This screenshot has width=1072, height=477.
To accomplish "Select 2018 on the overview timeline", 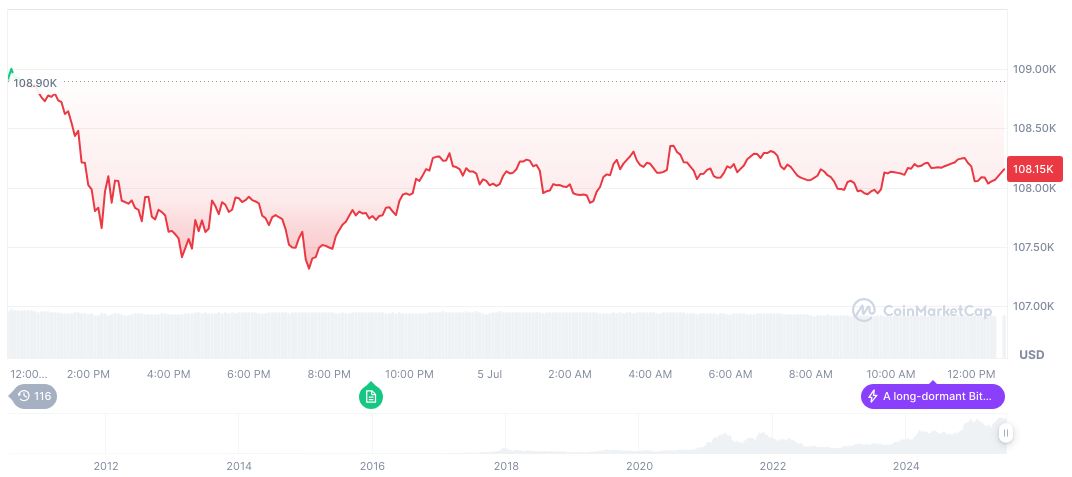I will (x=506, y=466).
